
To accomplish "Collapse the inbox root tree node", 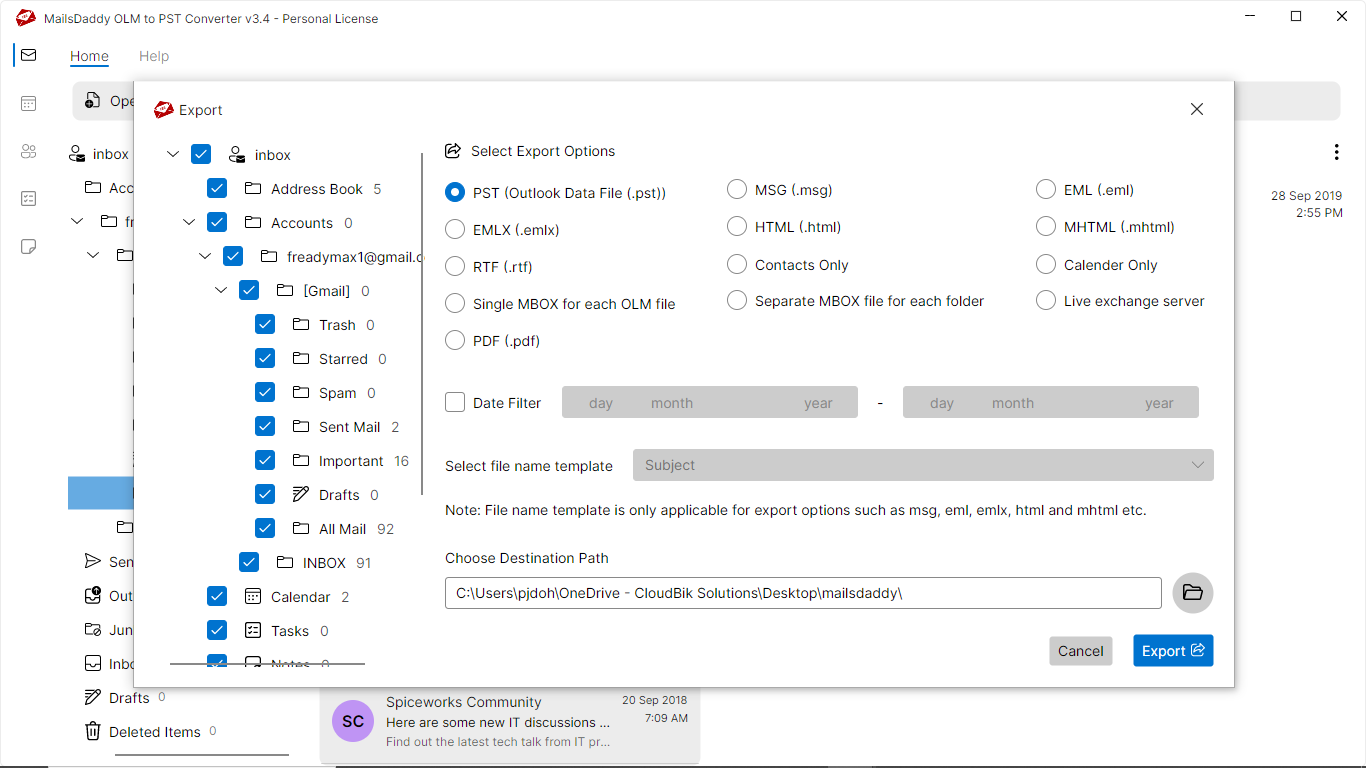I will click(173, 155).
